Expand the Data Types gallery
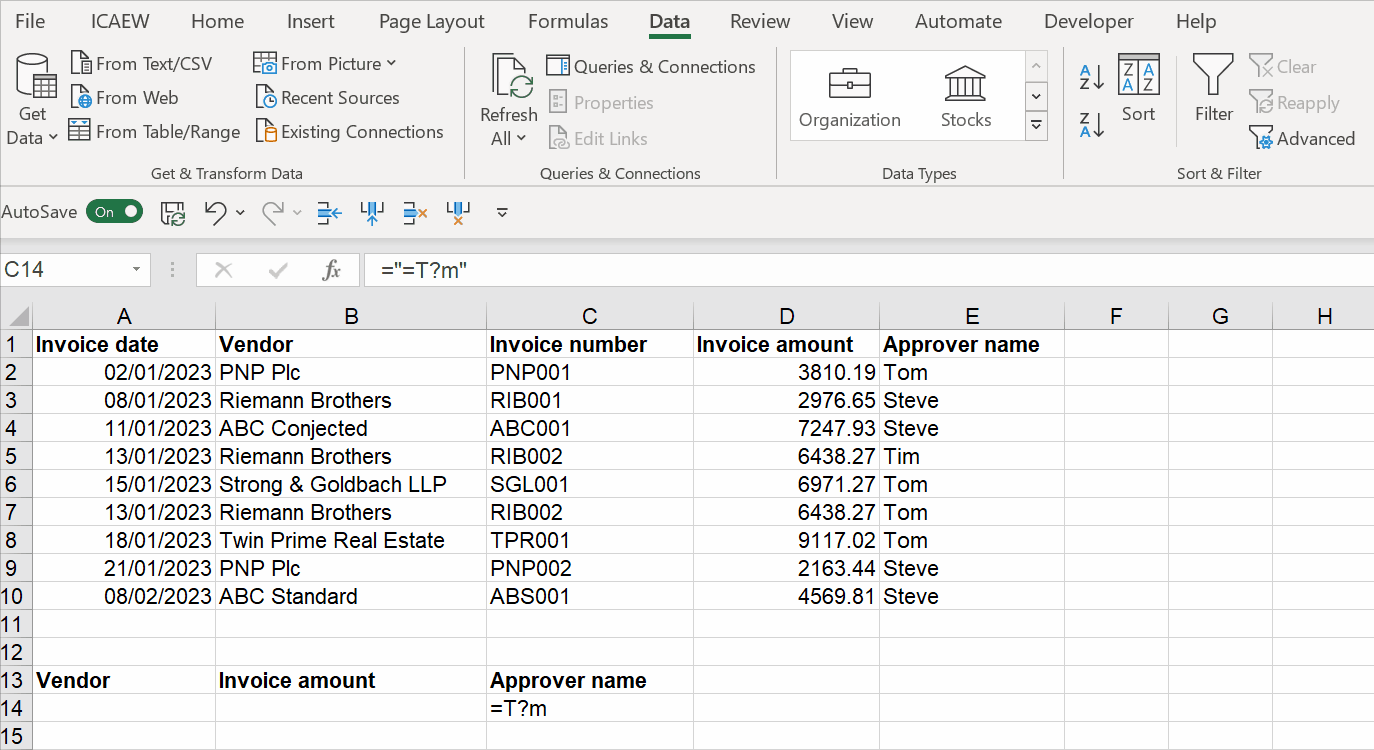 [1037, 126]
